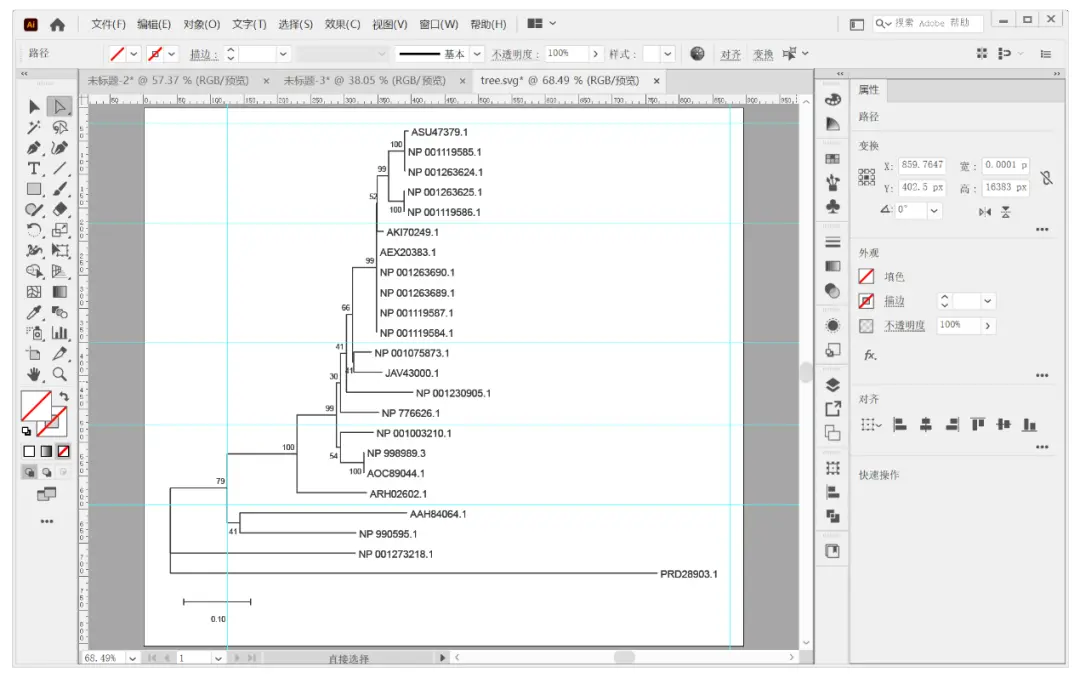
Task: Switch to the 未标题-2 document tab
Action: [168, 81]
